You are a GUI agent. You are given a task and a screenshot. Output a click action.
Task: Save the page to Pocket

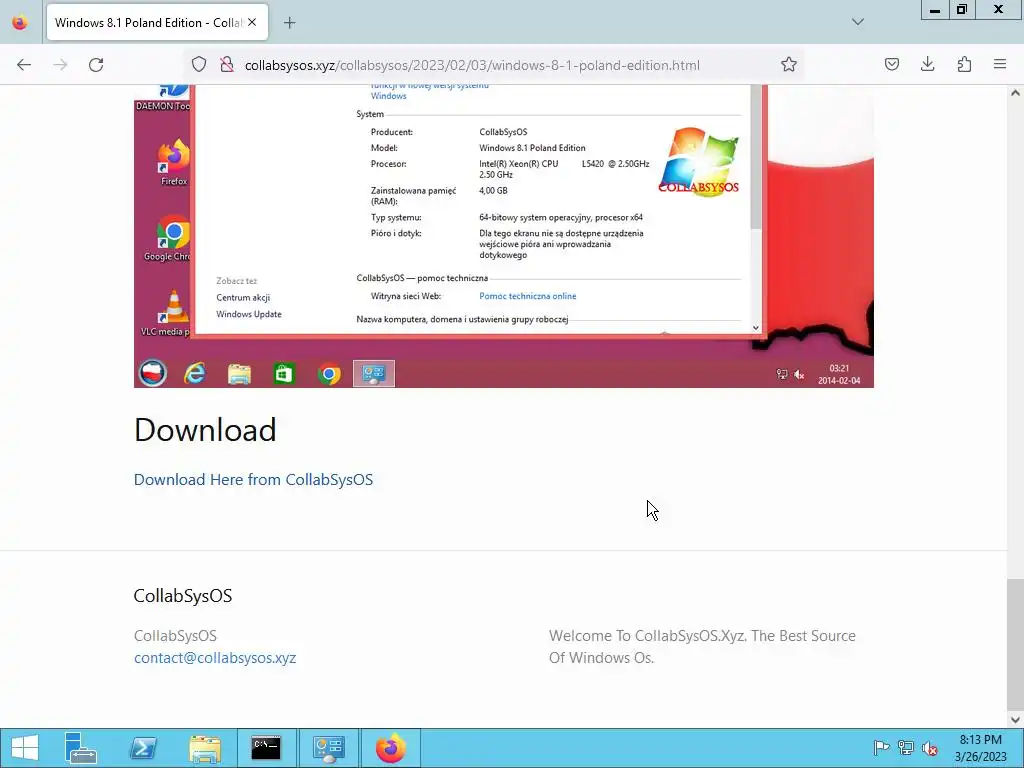[892, 65]
